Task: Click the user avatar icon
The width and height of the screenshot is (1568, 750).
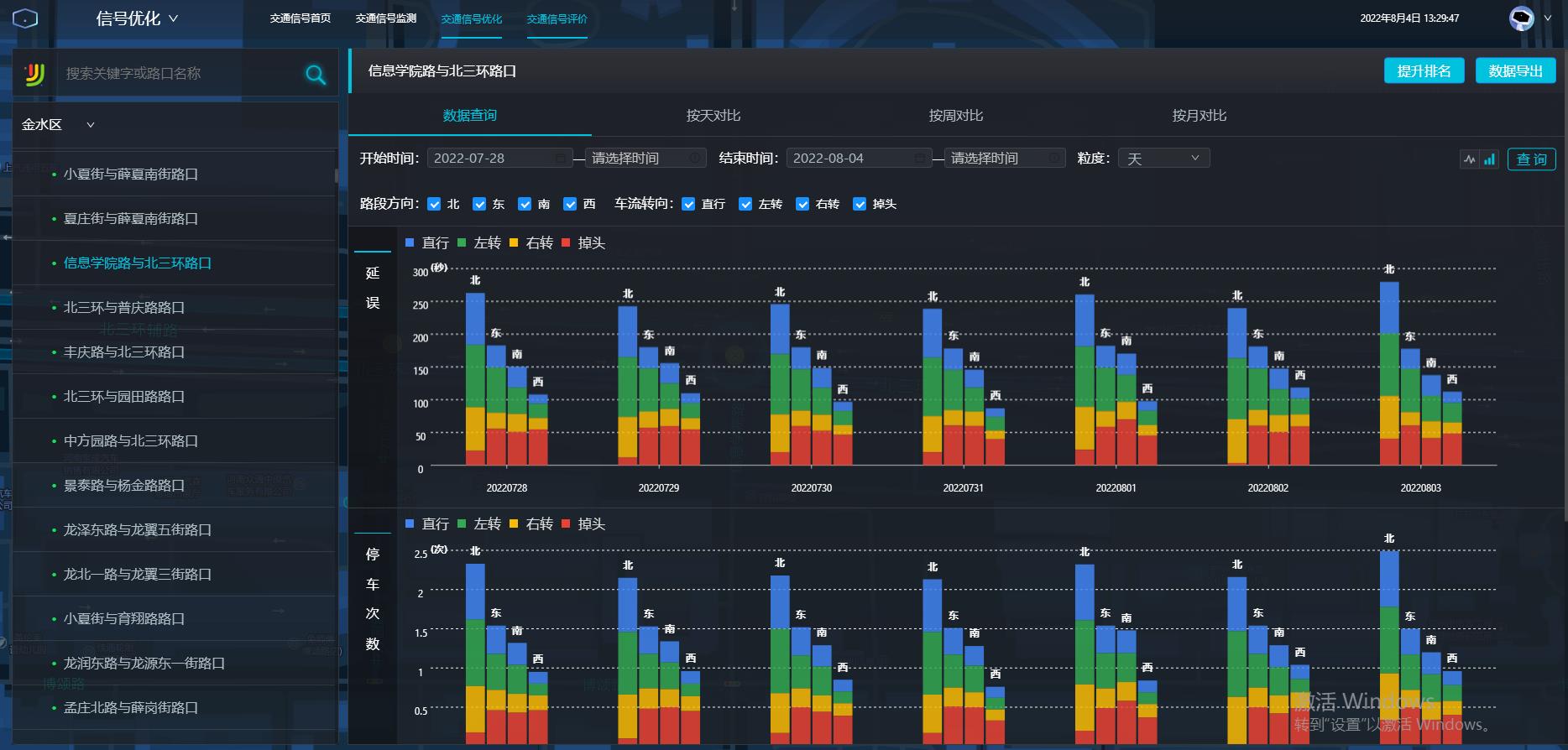Action: click(1521, 18)
